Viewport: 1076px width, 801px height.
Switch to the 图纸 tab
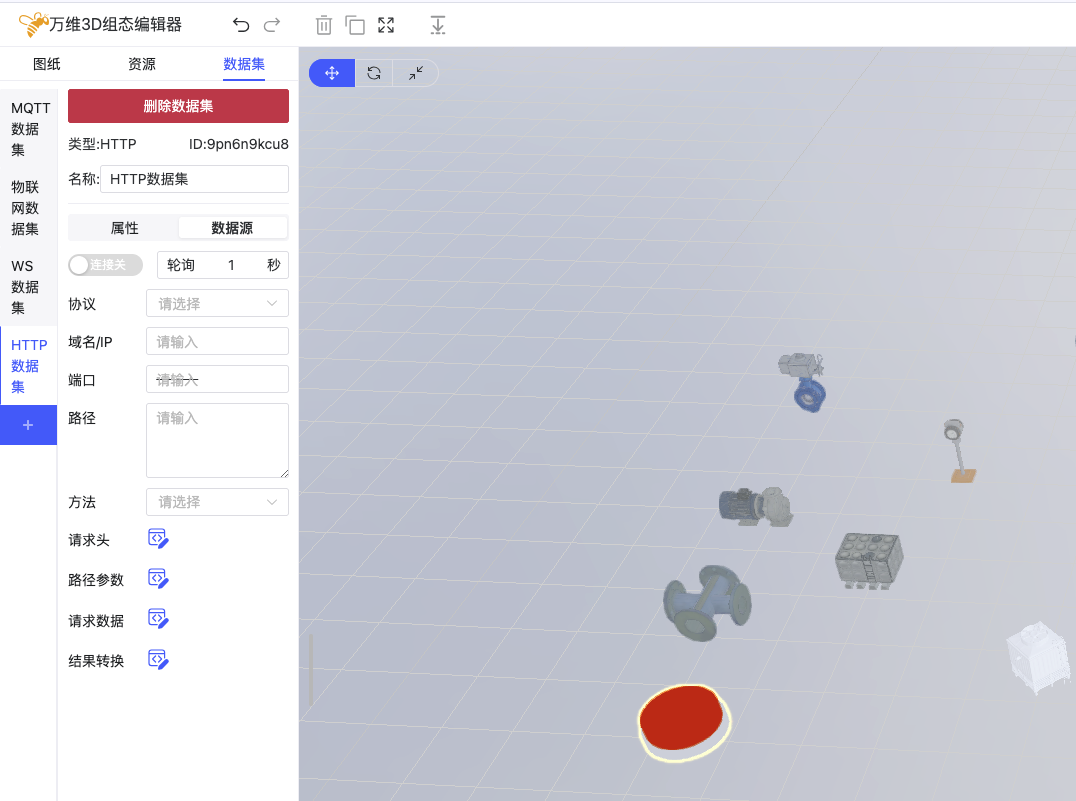click(x=47, y=64)
